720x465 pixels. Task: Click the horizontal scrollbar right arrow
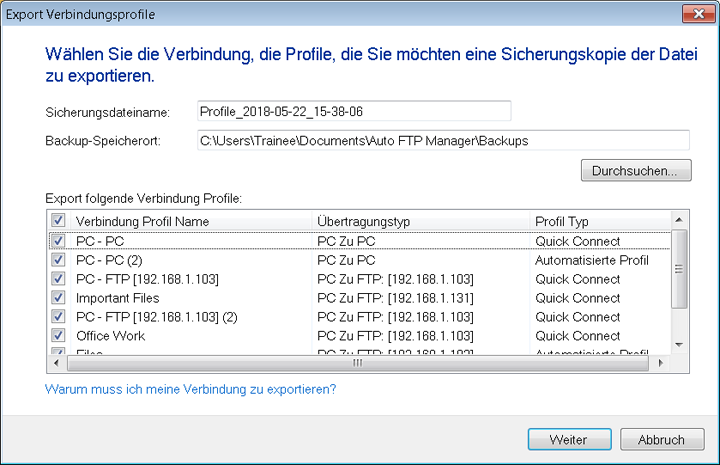(661, 362)
